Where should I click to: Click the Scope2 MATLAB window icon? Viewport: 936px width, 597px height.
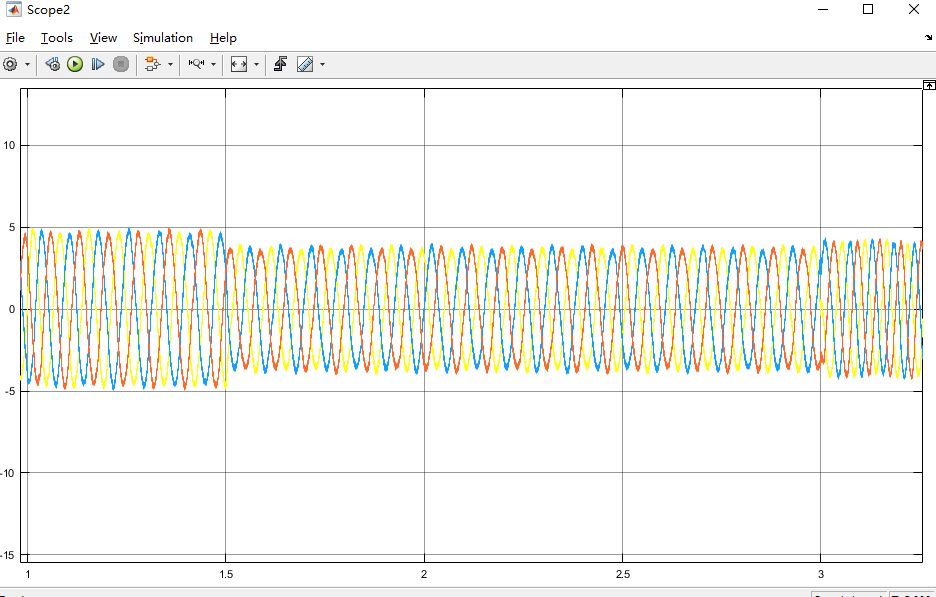click(13, 10)
